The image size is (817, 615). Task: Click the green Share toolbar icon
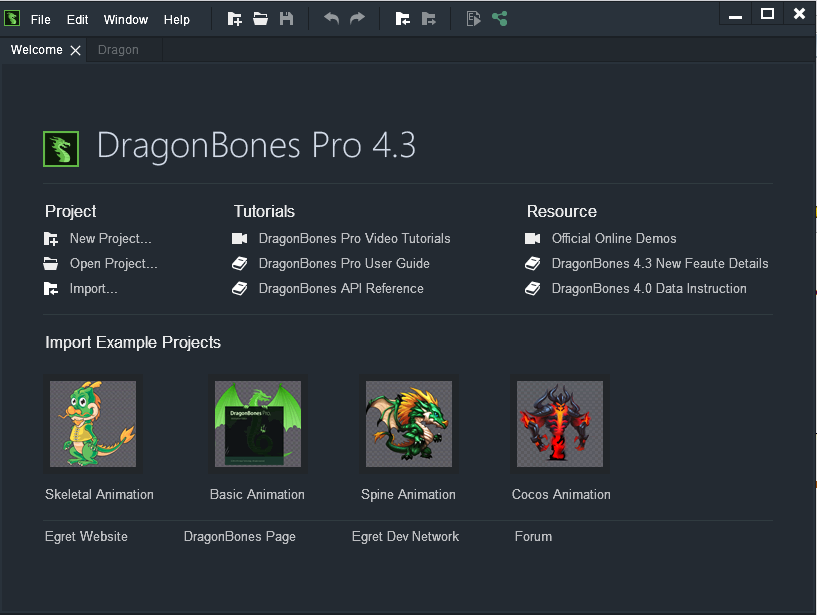click(500, 19)
